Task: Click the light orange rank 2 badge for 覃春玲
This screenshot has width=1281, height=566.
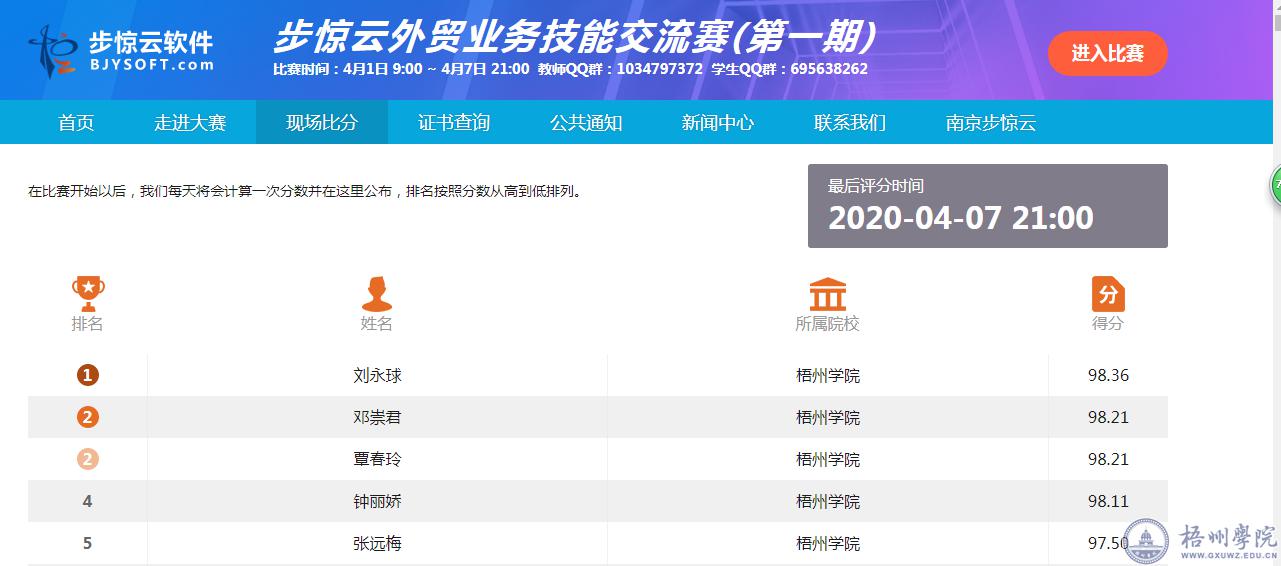Action: tap(88, 460)
